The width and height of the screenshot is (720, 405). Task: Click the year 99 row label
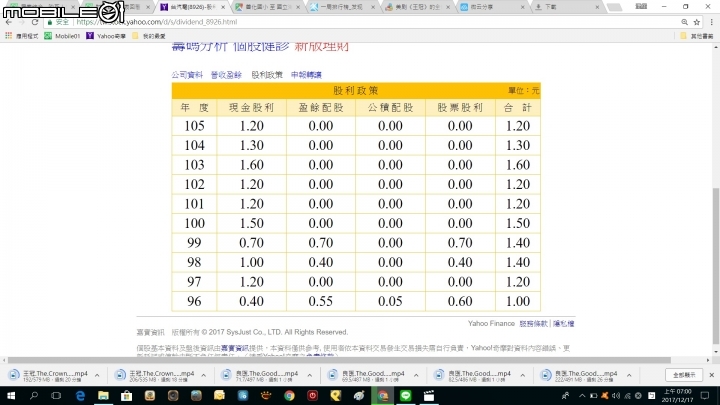[194, 242]
